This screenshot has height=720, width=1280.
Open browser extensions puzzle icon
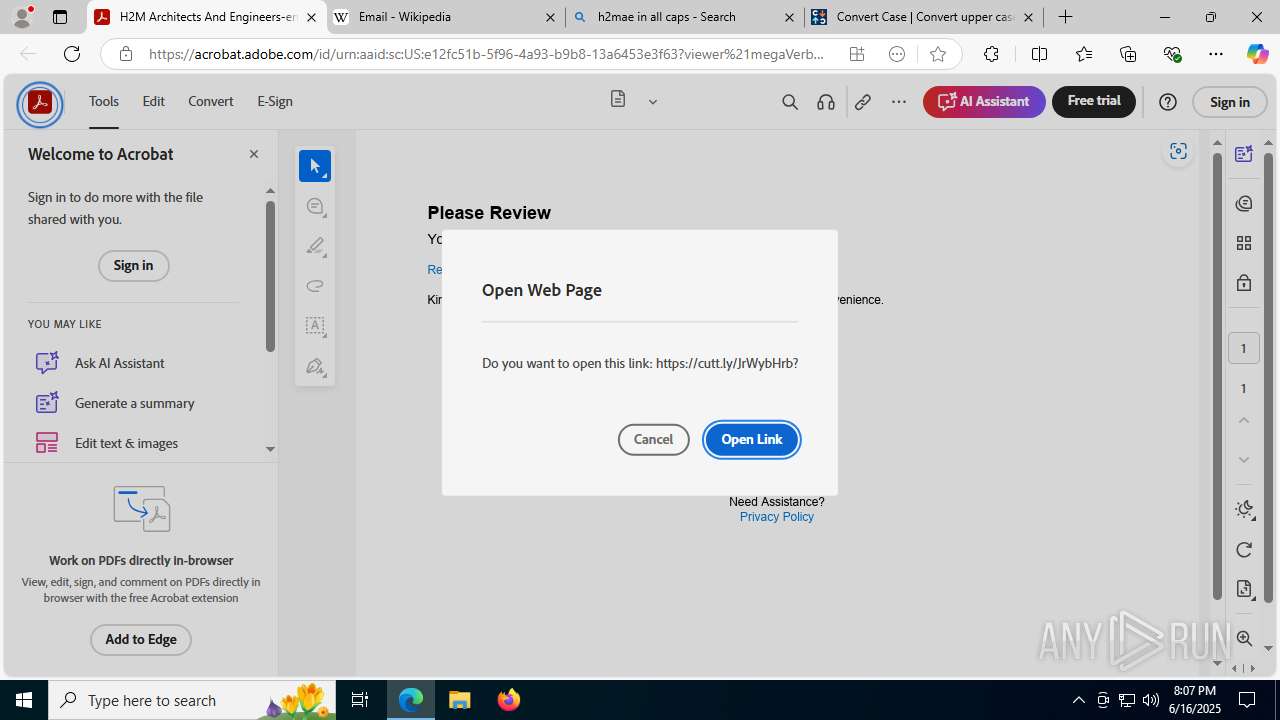coord(991,54)
